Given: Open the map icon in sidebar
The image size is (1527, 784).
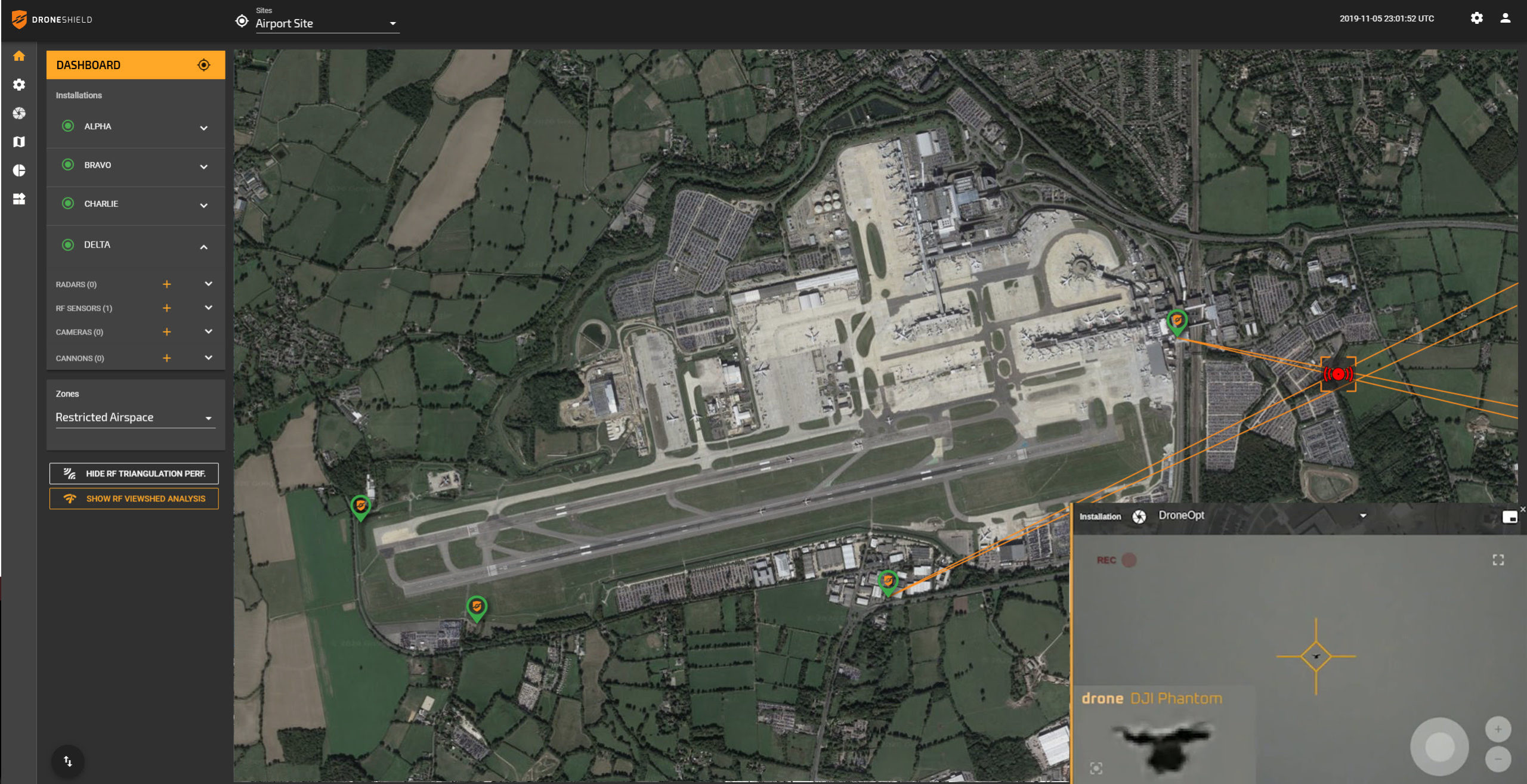Looking at the screenshot, I should pyautogui.click(x=19, y=142).
